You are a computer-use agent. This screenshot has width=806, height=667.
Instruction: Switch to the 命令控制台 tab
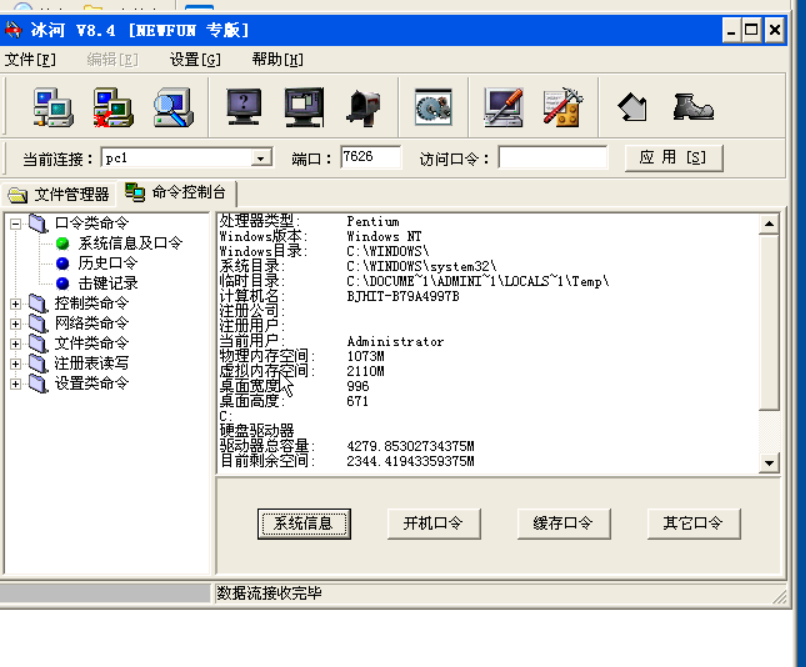pos(176,192)
